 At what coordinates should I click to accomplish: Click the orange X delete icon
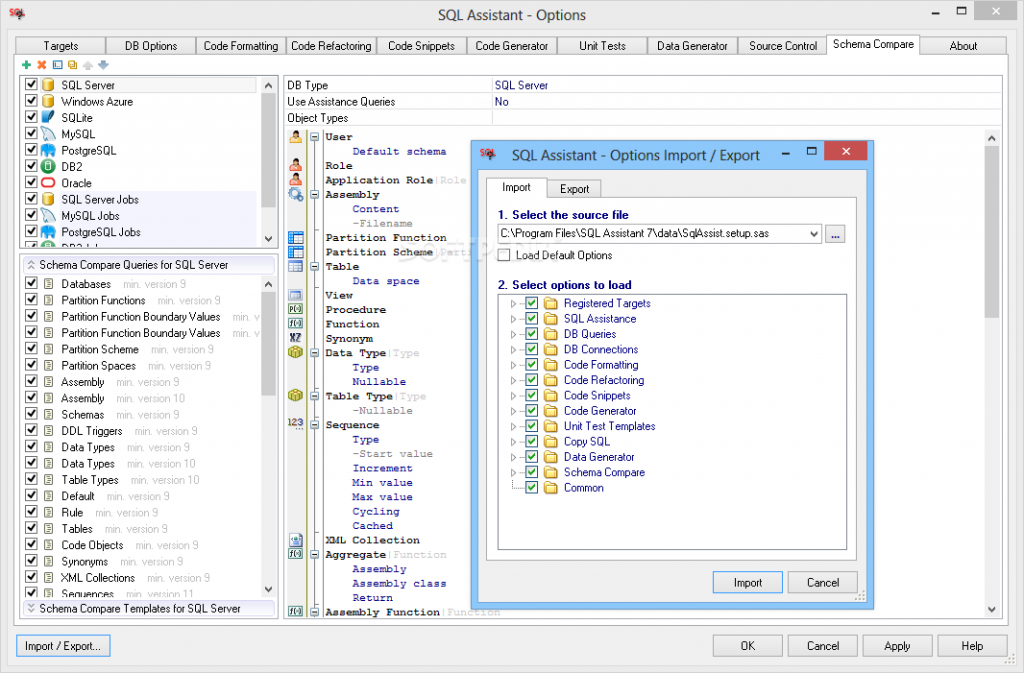pyautogui.click(x=41, y=65)
